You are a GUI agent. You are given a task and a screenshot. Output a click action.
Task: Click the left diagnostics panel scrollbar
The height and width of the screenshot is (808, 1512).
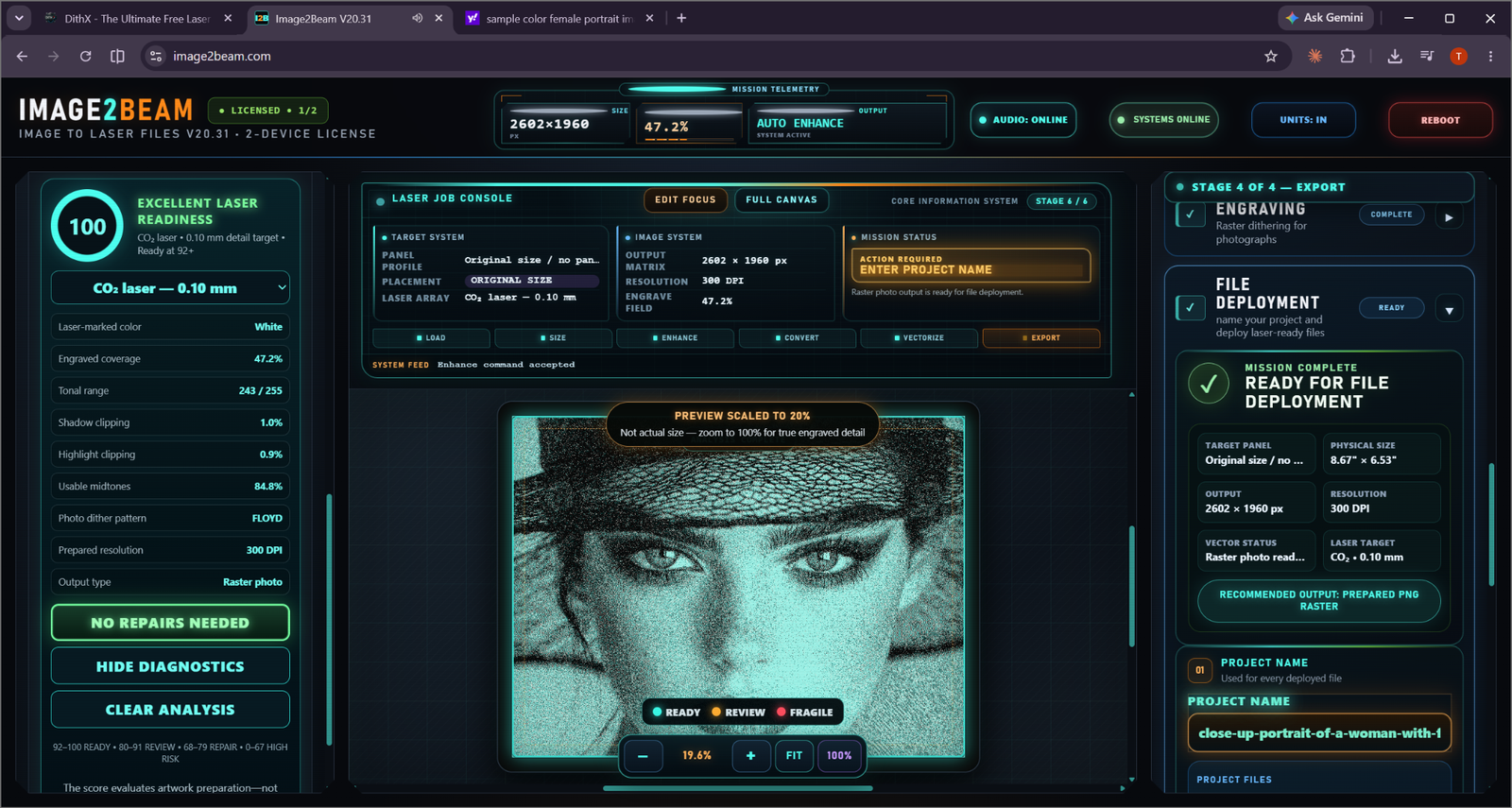[x=329, y=619]
